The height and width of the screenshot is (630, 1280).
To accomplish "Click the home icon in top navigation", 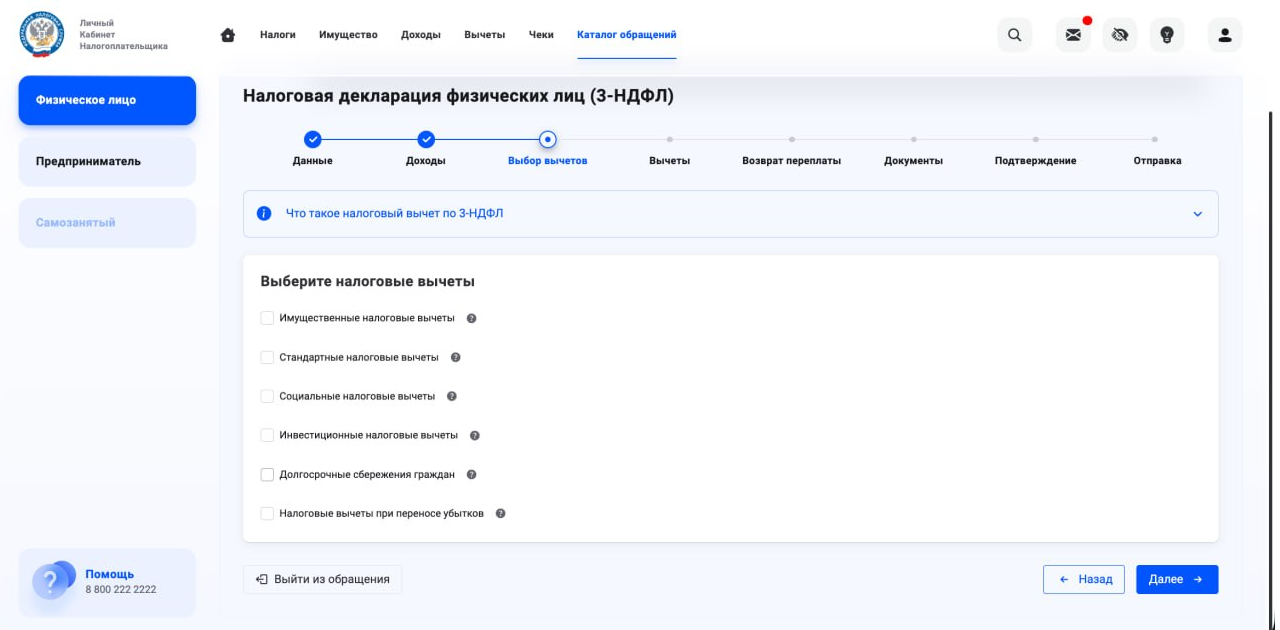I will click(228, 35).
